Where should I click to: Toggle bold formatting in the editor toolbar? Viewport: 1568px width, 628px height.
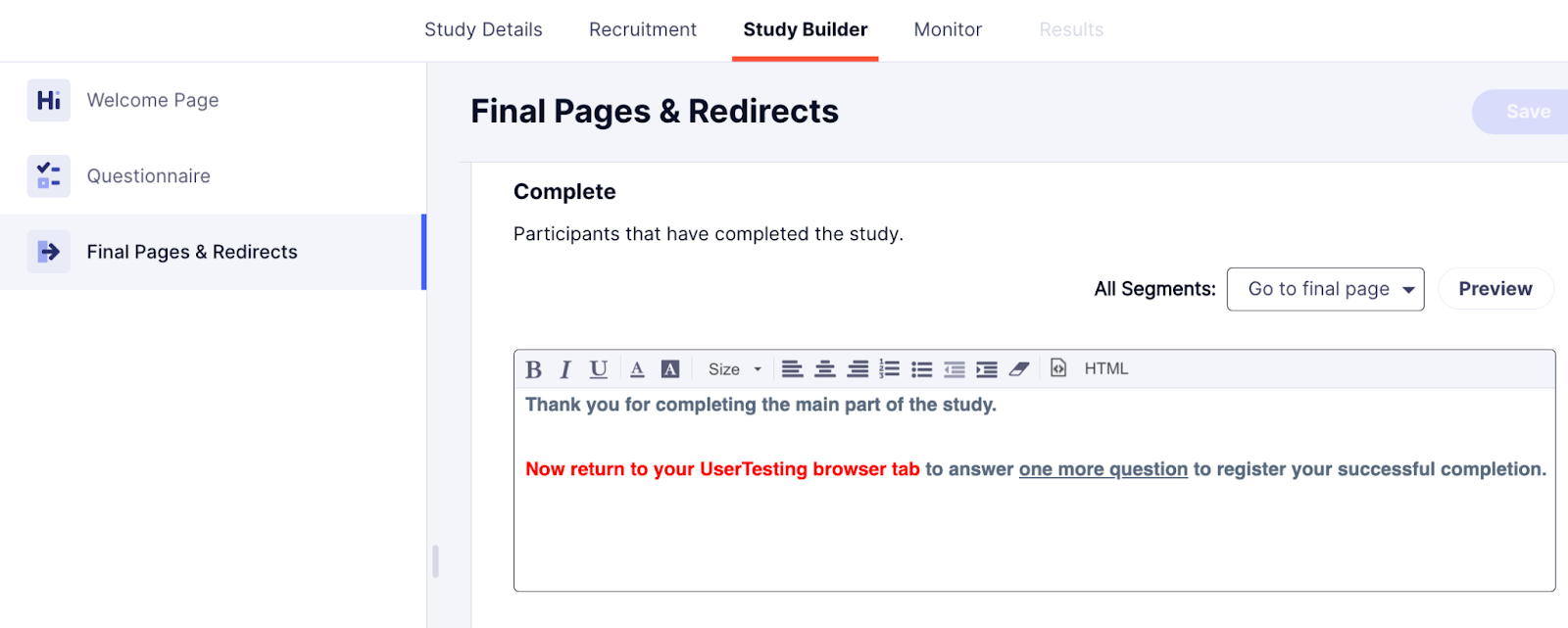[x=533, y=369]
